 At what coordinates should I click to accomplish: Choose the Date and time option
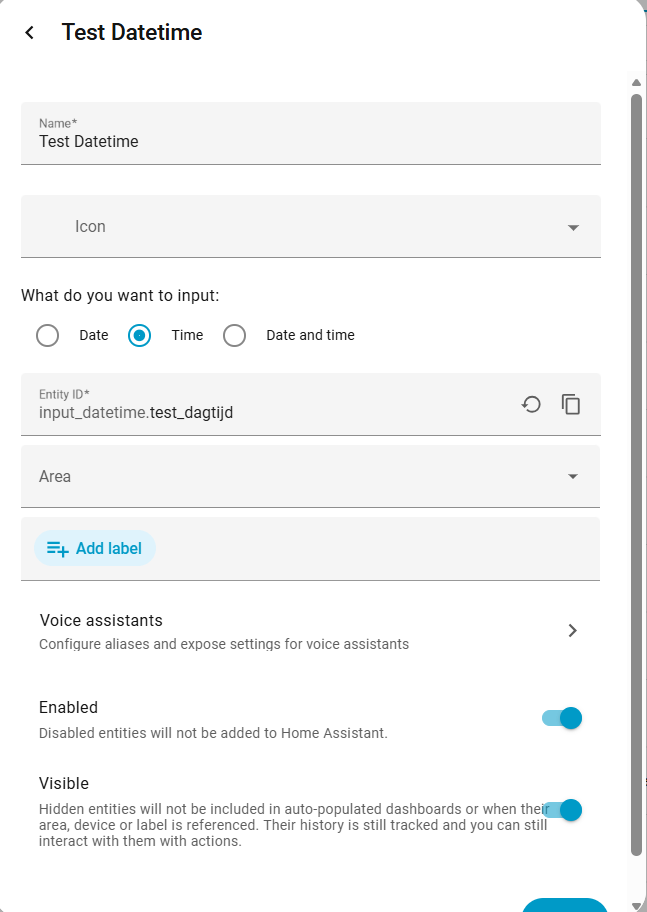click(x=235, y=335)
